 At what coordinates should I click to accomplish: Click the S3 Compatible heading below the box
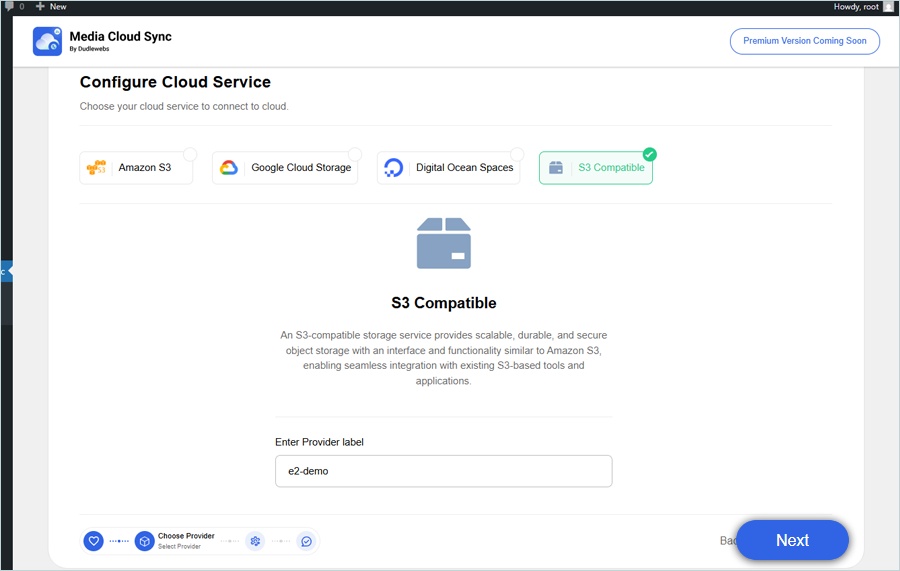coord(444,303)
